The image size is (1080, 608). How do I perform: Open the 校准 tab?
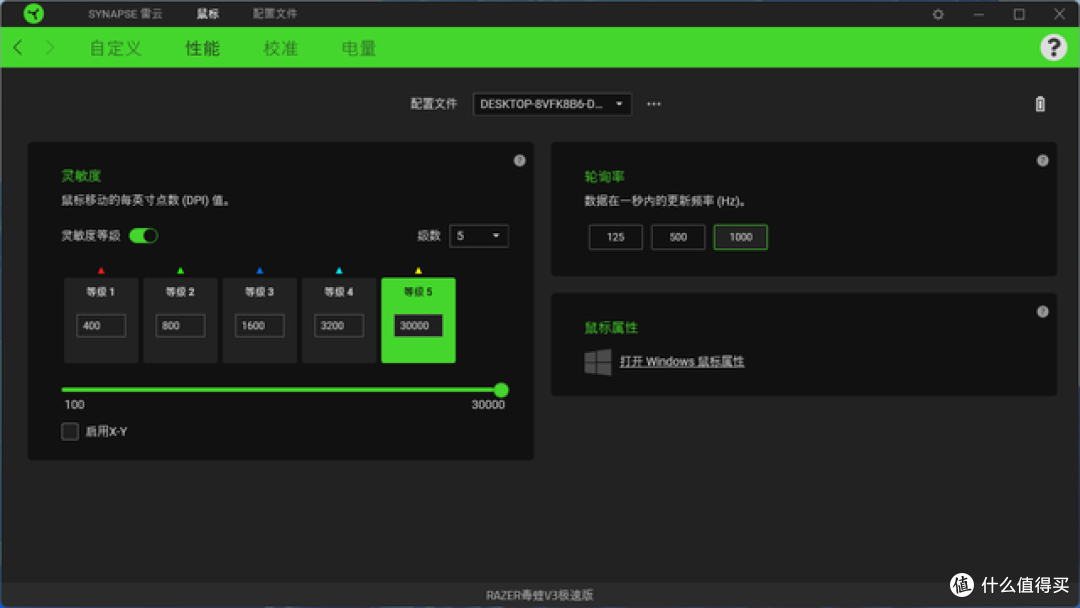[x=280, y=48]
